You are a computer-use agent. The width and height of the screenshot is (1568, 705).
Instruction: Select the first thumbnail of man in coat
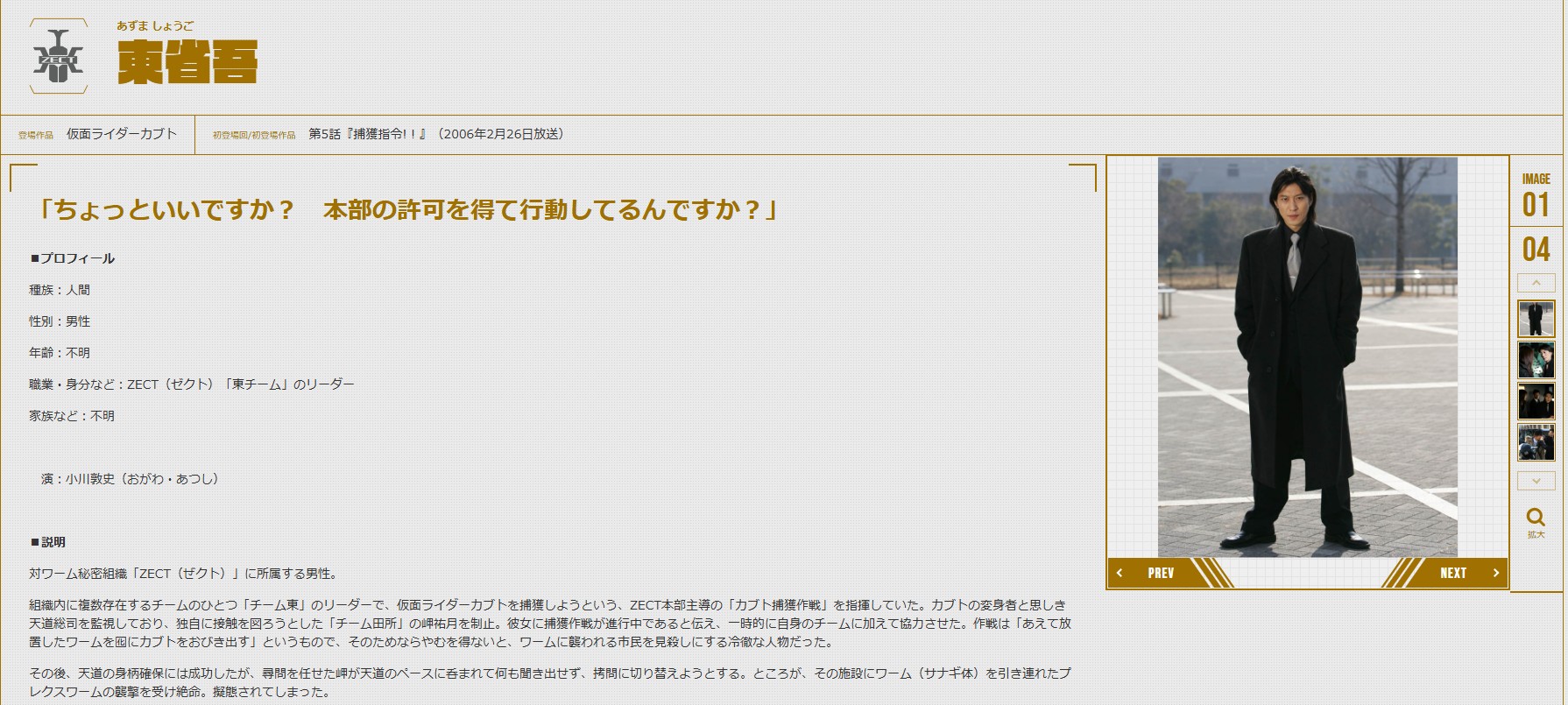coord(1536,319)
